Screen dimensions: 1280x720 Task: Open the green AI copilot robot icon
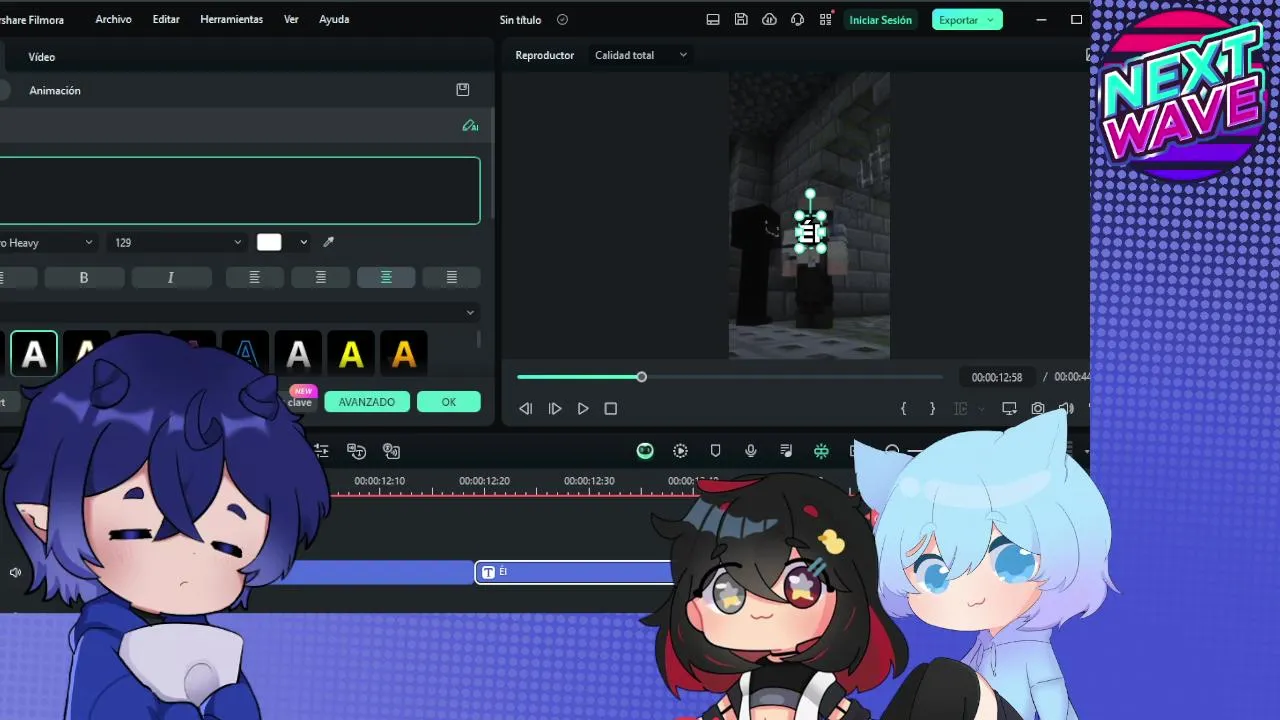pyautogui.click(x=645, y=451)
